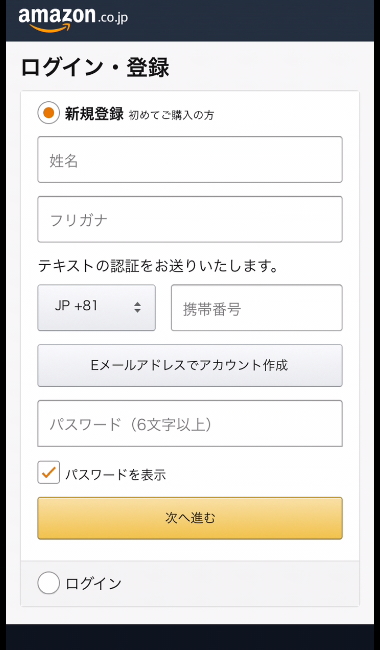Select the ログイン radio button

click(48, 583)
